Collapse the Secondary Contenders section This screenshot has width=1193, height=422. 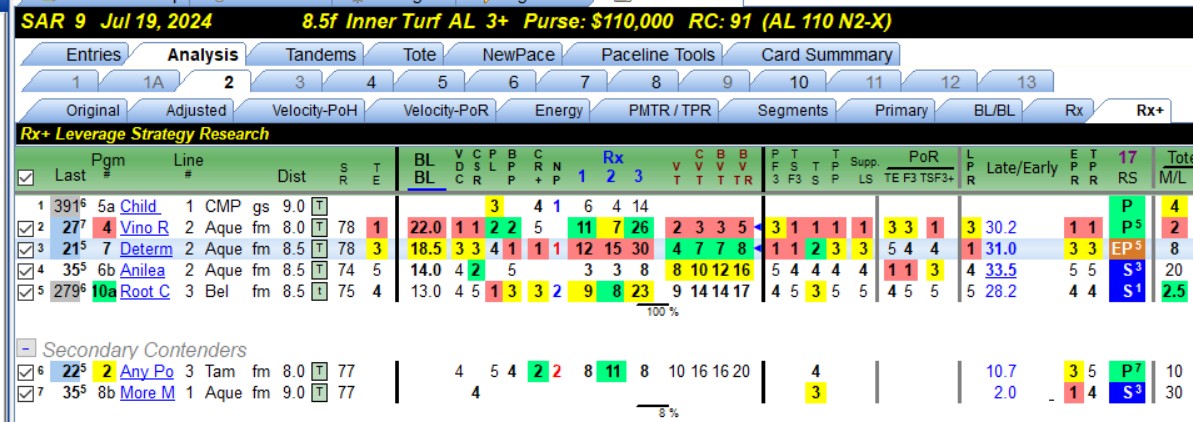click(x=27, y=349)
